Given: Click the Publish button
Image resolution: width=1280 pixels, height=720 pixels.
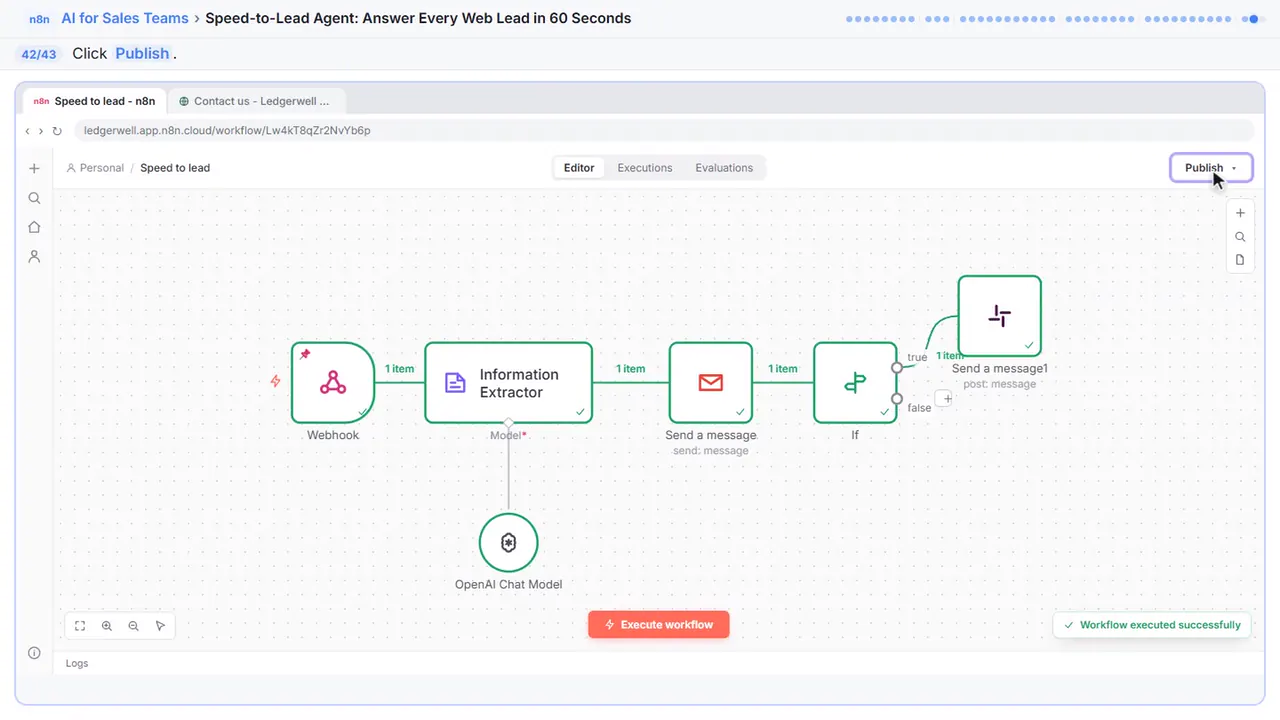Looking at the screenshot, I should 1211,168.
